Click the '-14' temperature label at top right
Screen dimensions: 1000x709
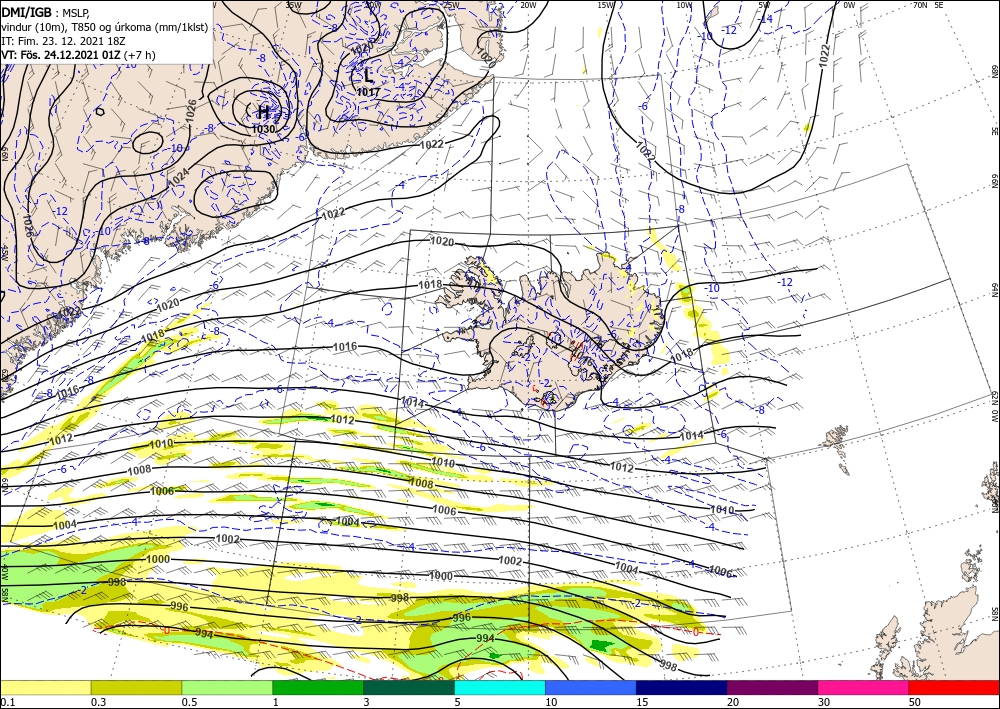(x=766, y=19)
